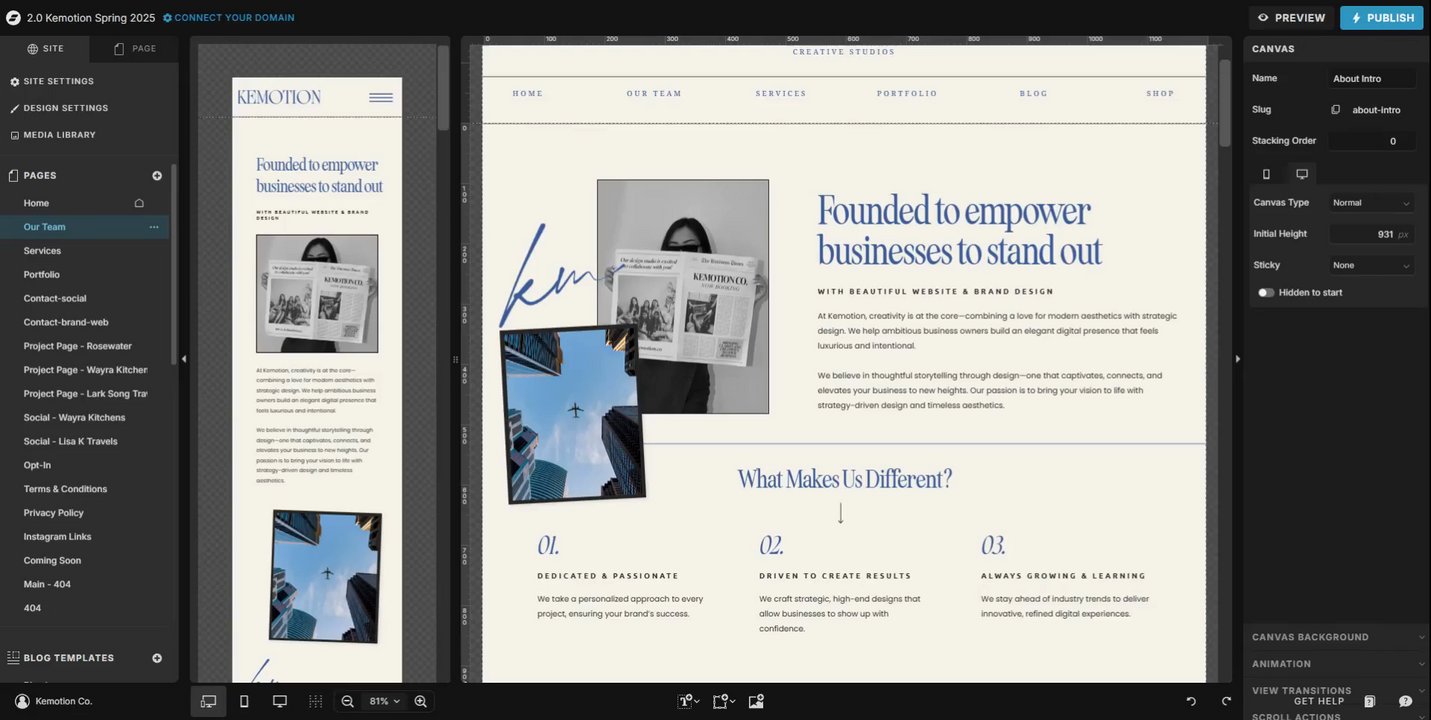Click the redo arrow
1431x720 pixels.
(1227, 701)
